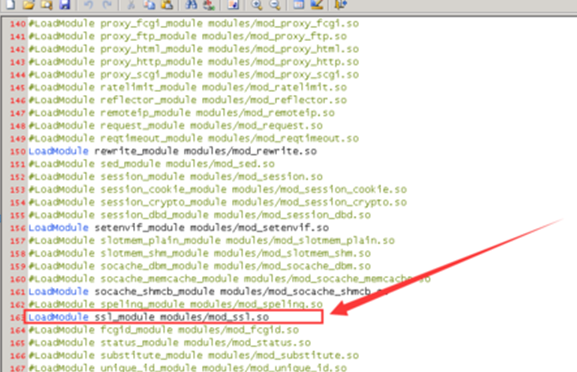577x372 pixels.
Task: Undo the last edit
Action: point(88,4)
